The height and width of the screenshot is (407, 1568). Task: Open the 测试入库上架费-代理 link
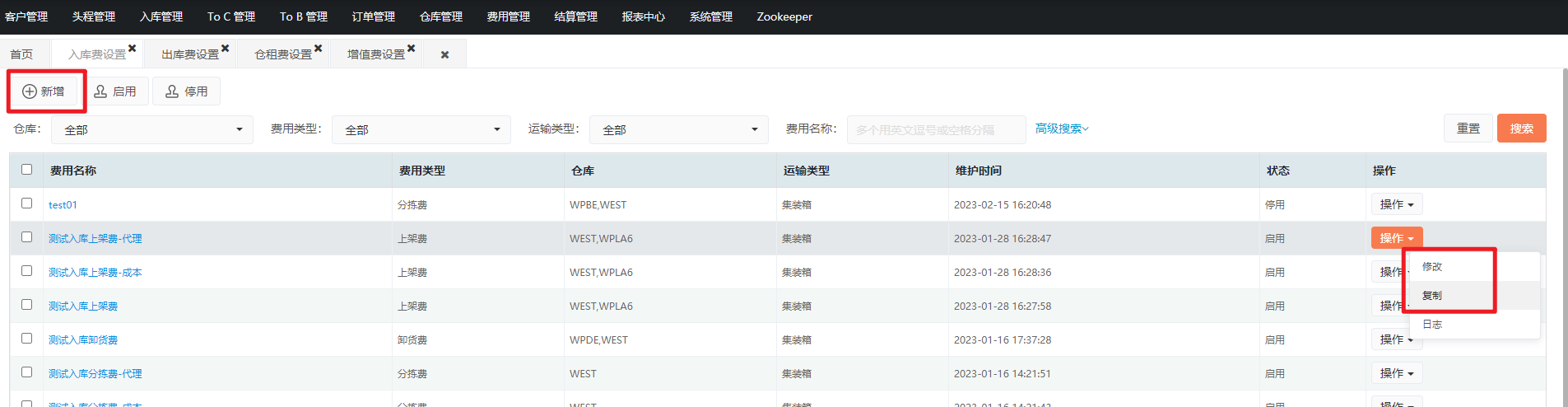[x=95, y=239]
